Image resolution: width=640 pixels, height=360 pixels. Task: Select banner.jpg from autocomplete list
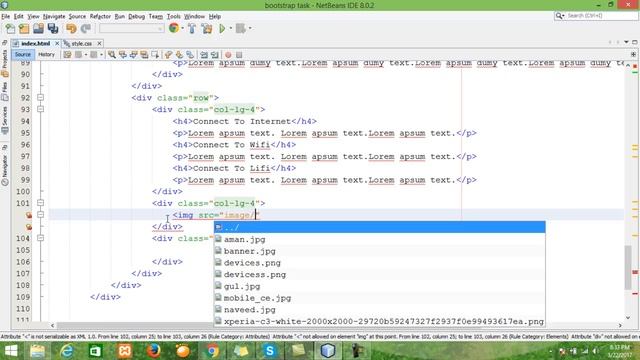click(x=380, y=251)
